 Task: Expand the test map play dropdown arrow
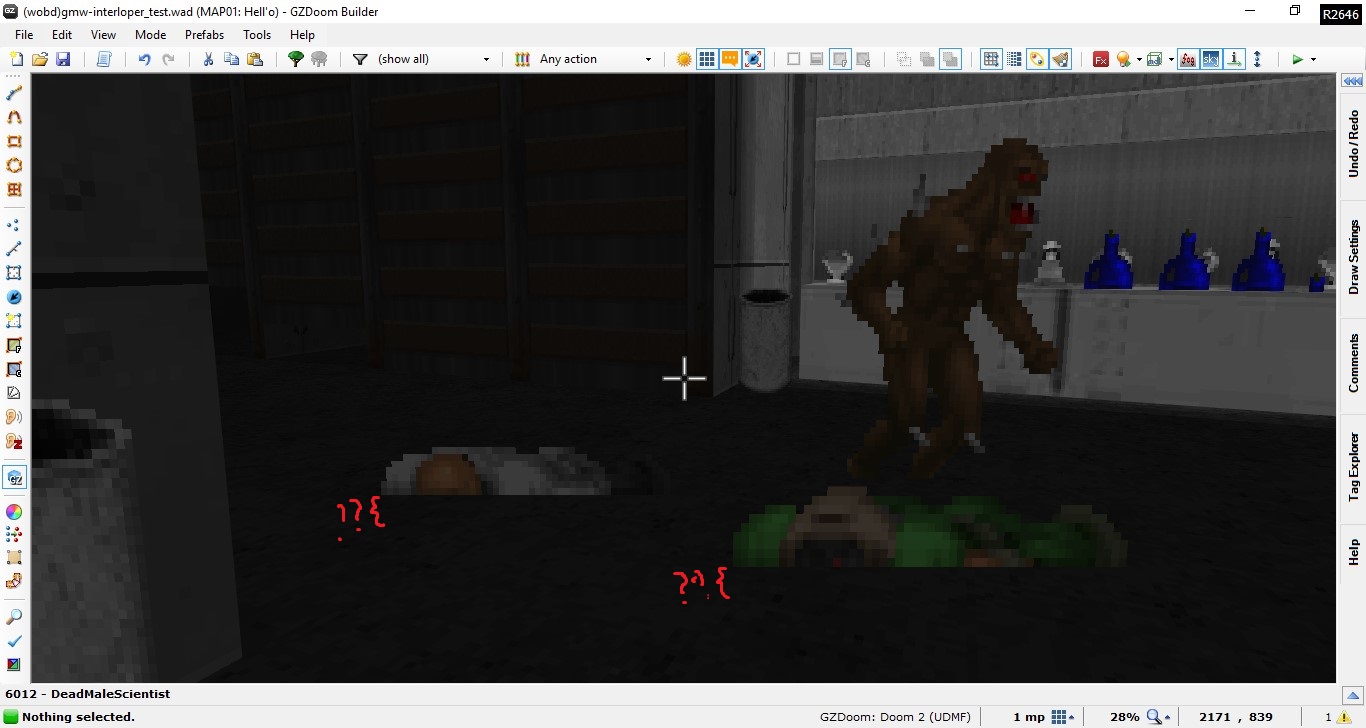[1313, 59]
